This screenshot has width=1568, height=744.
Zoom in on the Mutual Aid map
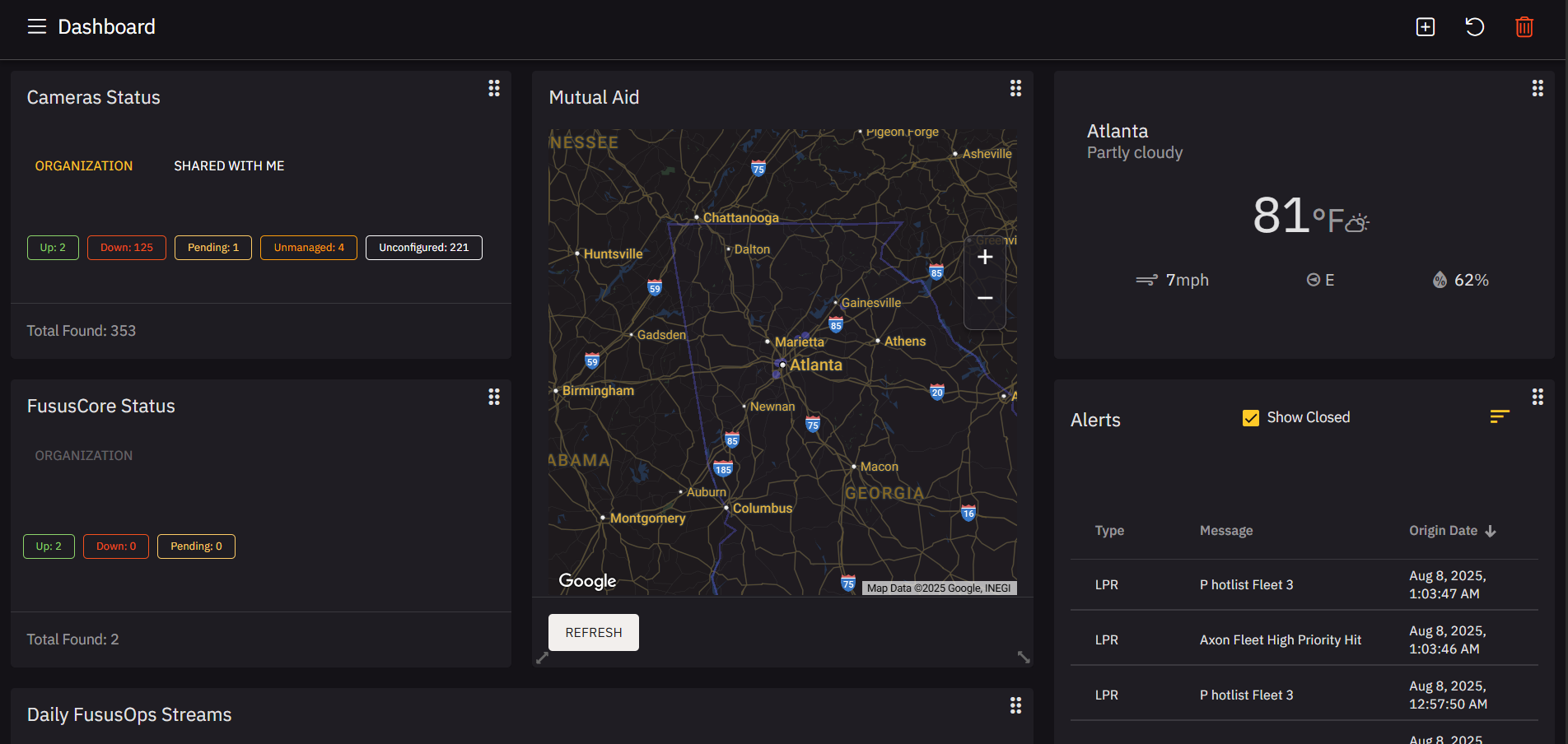pyautogui.click(x=985, y=257)
